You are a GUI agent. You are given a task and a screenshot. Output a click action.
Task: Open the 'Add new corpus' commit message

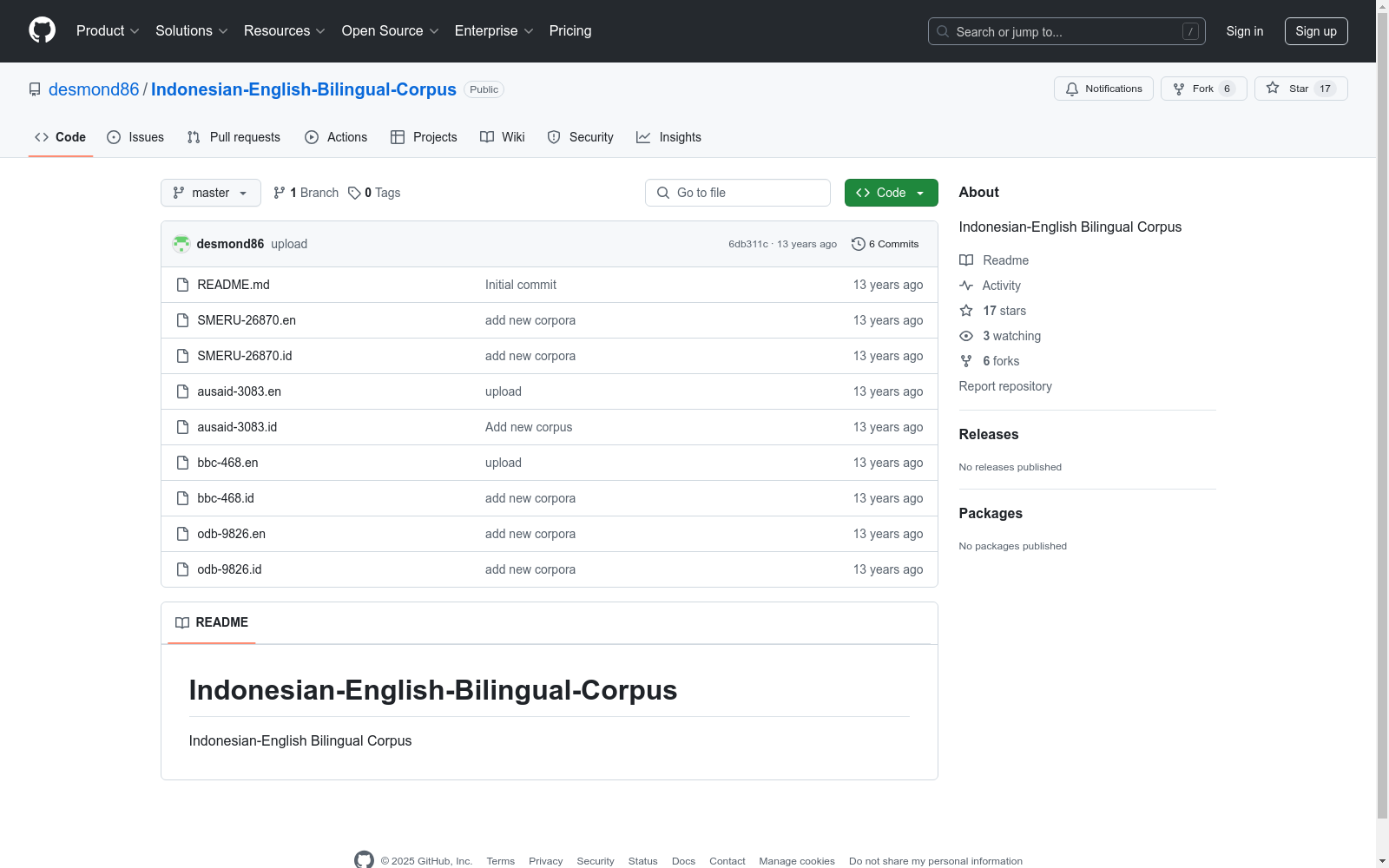point(529,427)
